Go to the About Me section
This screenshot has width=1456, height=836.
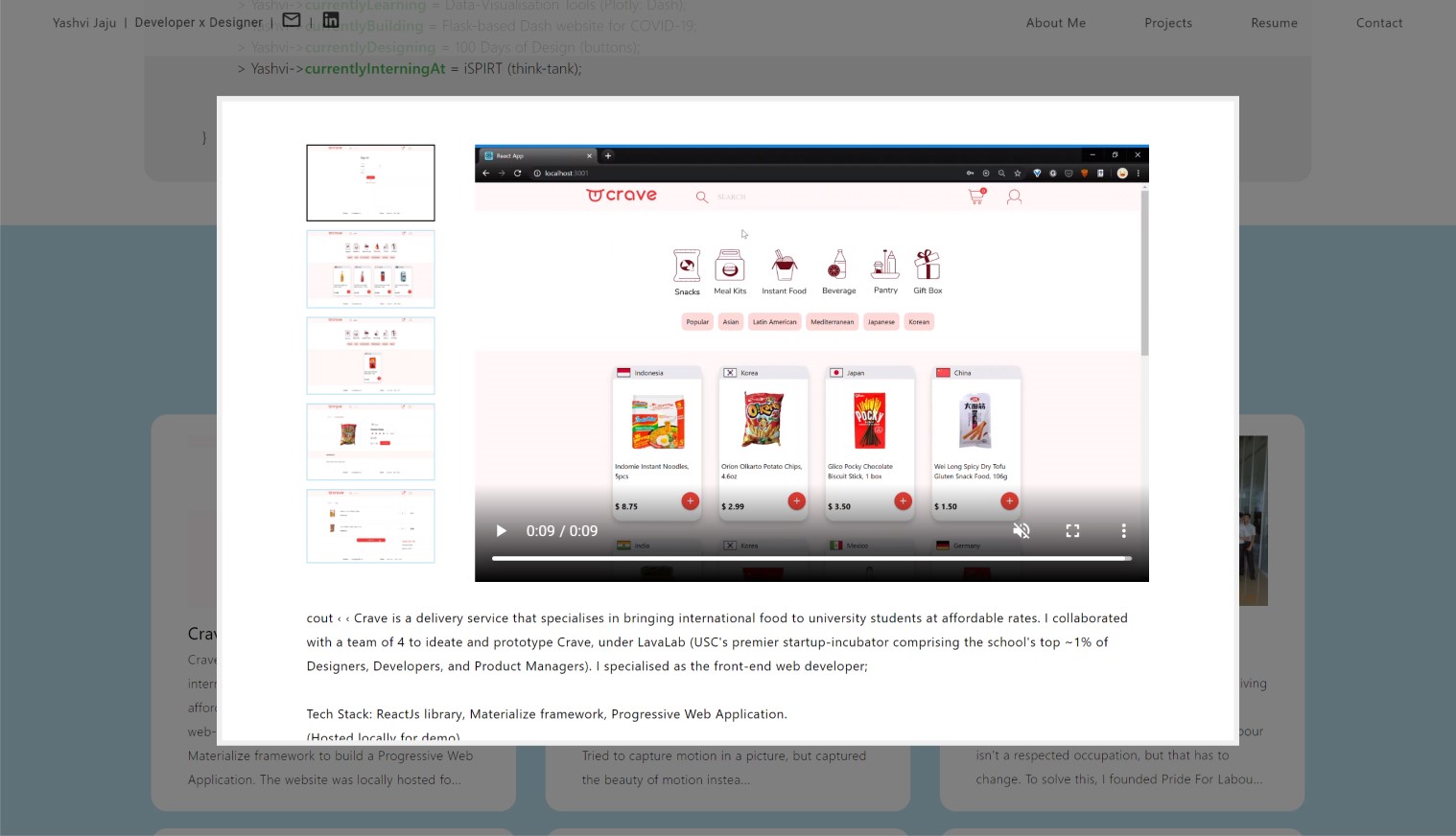(x=1056, y=23)
